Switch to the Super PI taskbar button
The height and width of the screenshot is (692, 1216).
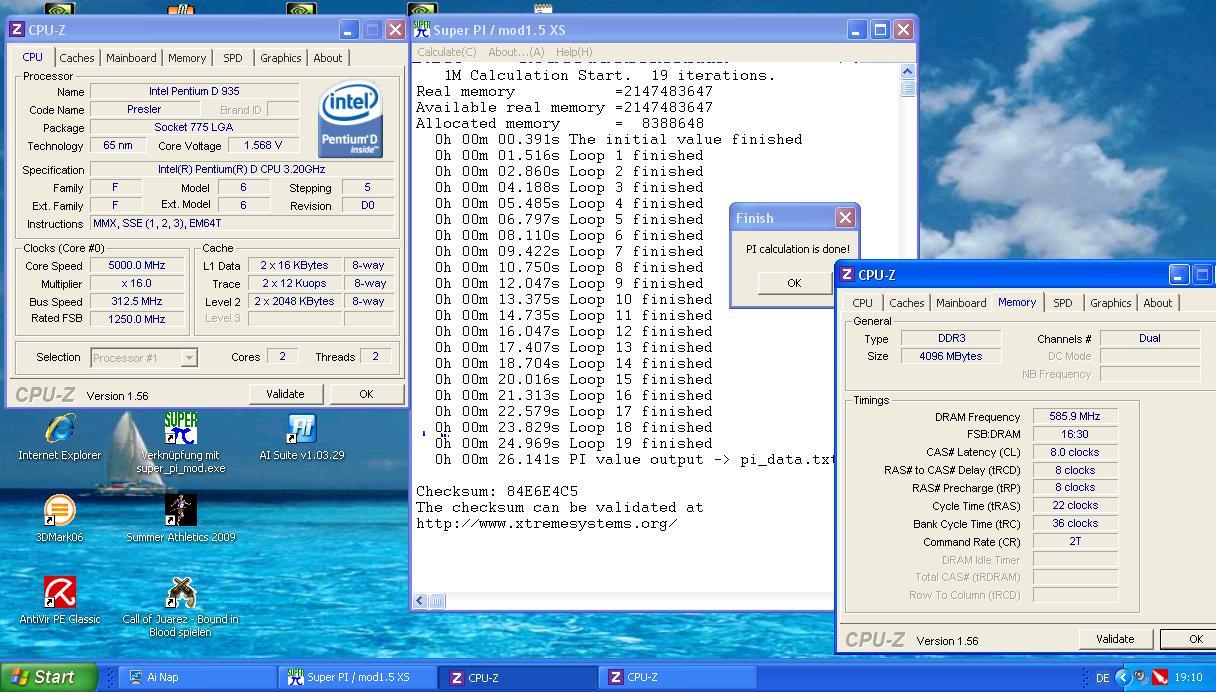(359, 677)
